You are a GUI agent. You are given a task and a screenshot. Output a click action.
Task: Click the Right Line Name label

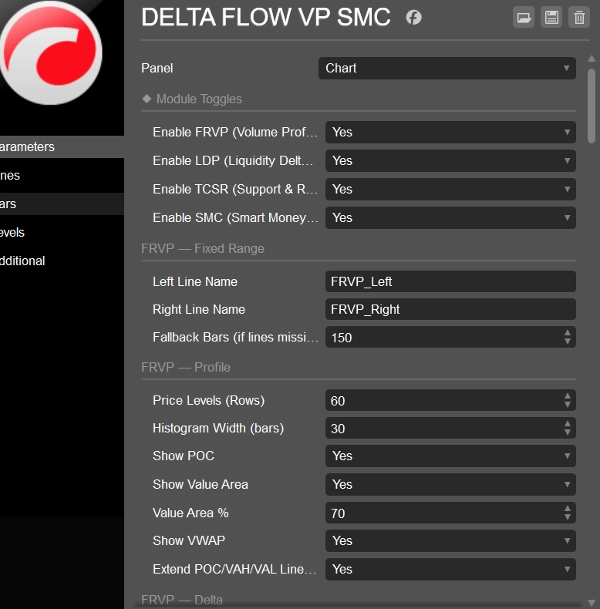click(199, 309)
